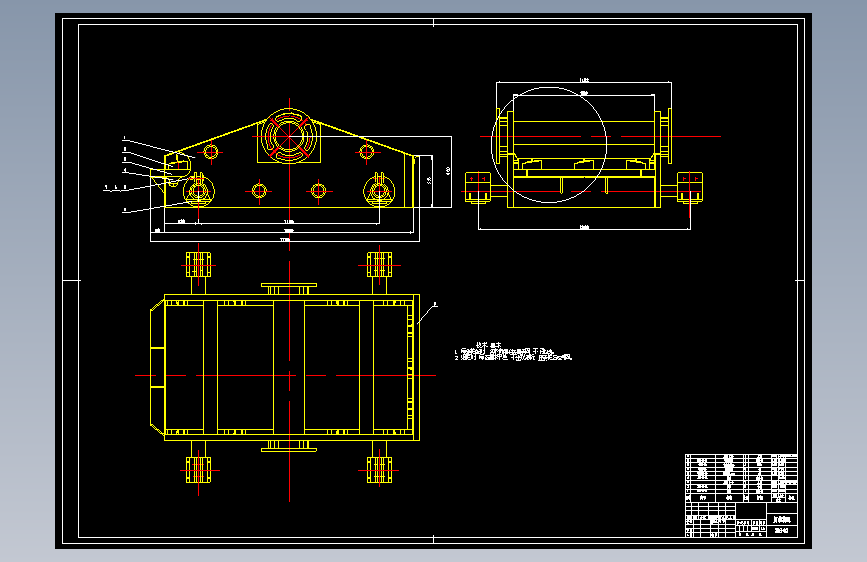This screenshot has width=867, height=562.
Task: Select the bottom center flange in plan view
Action: [x=289, y=446]
